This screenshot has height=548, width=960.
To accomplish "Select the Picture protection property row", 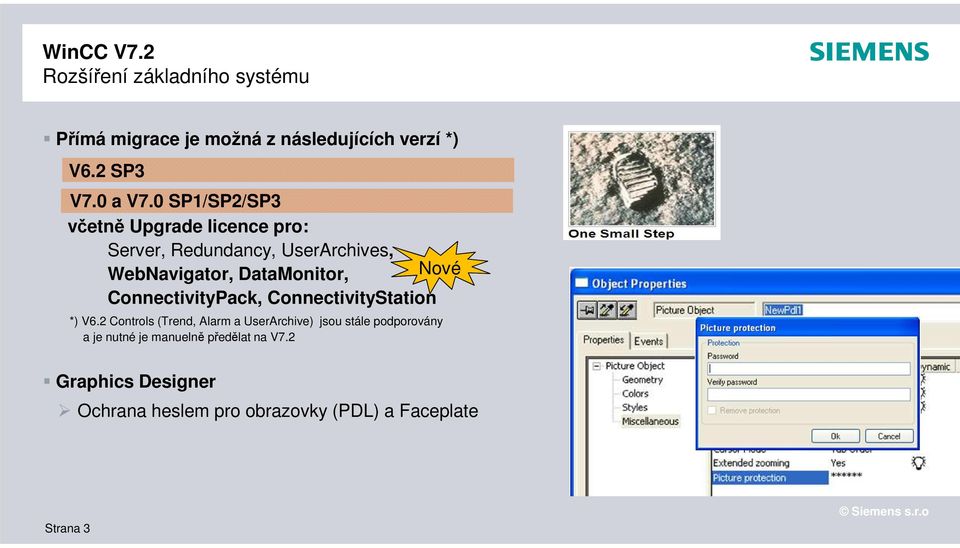I will tap(770, 478).
